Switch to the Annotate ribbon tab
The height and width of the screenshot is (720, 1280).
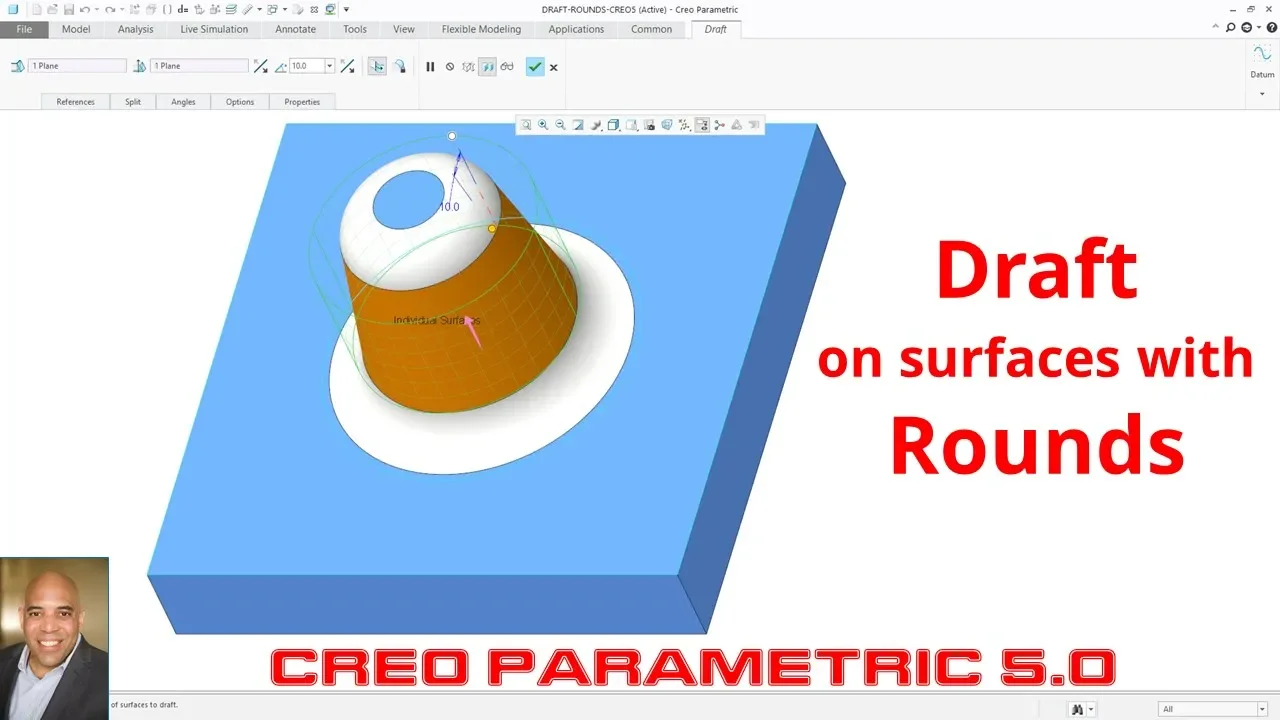pos(296,29)
